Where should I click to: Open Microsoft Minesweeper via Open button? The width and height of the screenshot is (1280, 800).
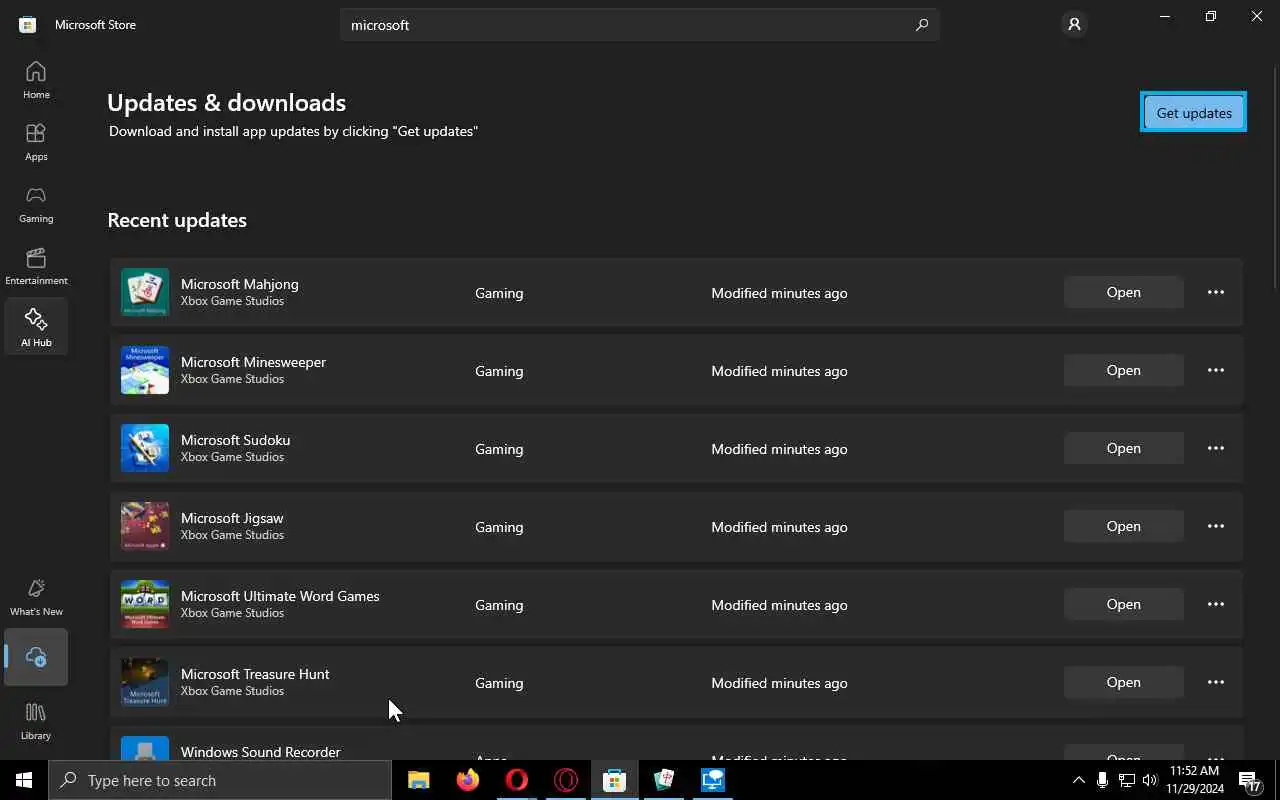coord(1123,370)
